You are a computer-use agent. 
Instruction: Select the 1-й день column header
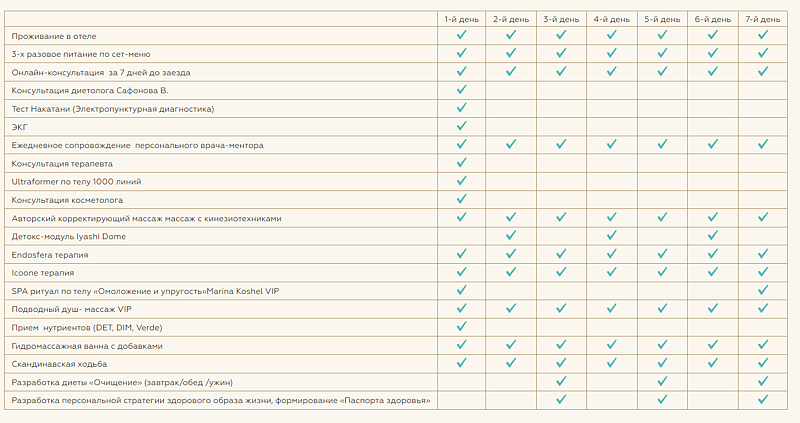(461, 18)
